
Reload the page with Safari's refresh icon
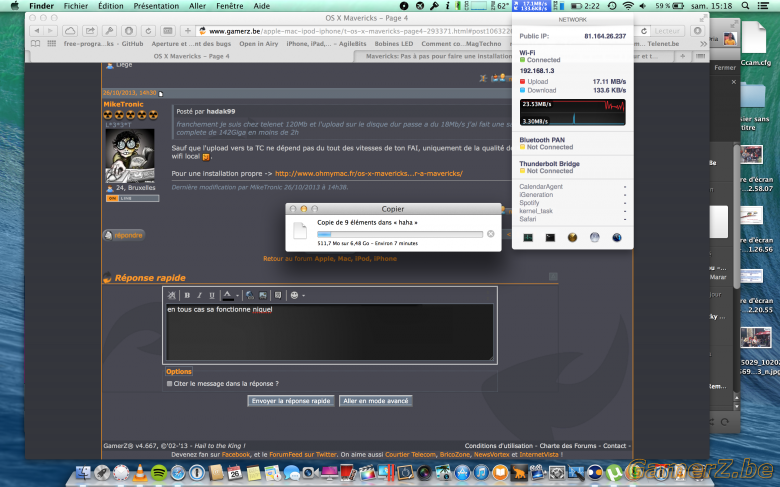click(x=148, y=31)
